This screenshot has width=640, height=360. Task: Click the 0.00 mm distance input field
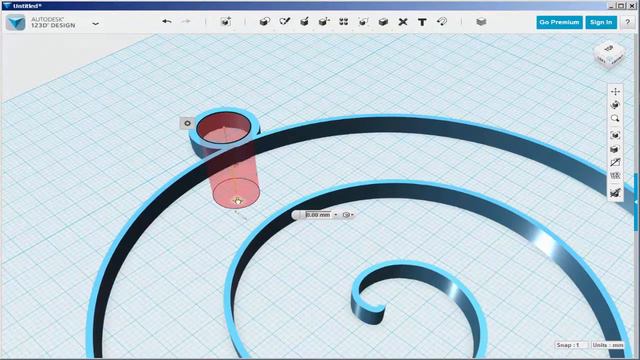318,215
